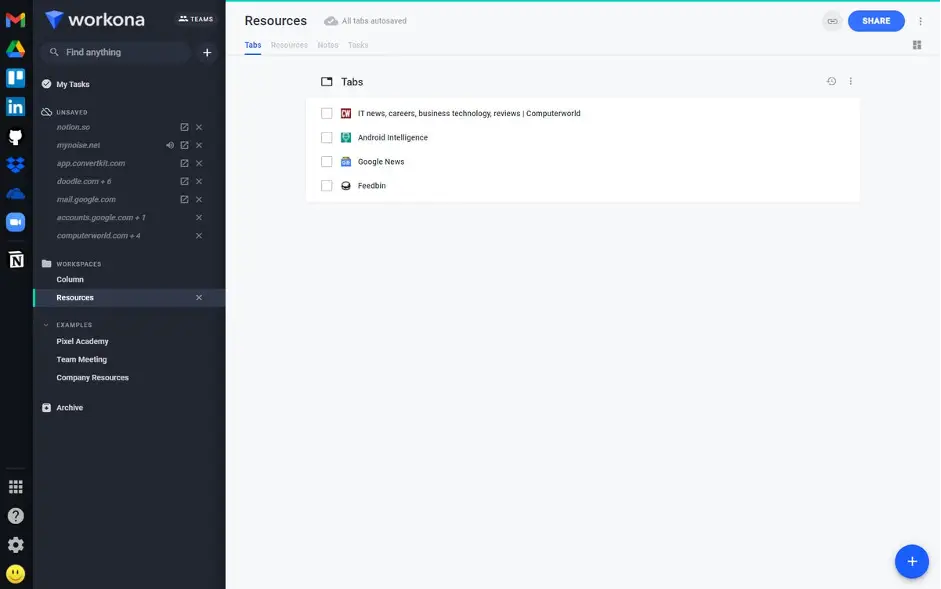Save doodle.com + 6 window as workspace
Screen dimensions: 941x589
tap(184, 181)
